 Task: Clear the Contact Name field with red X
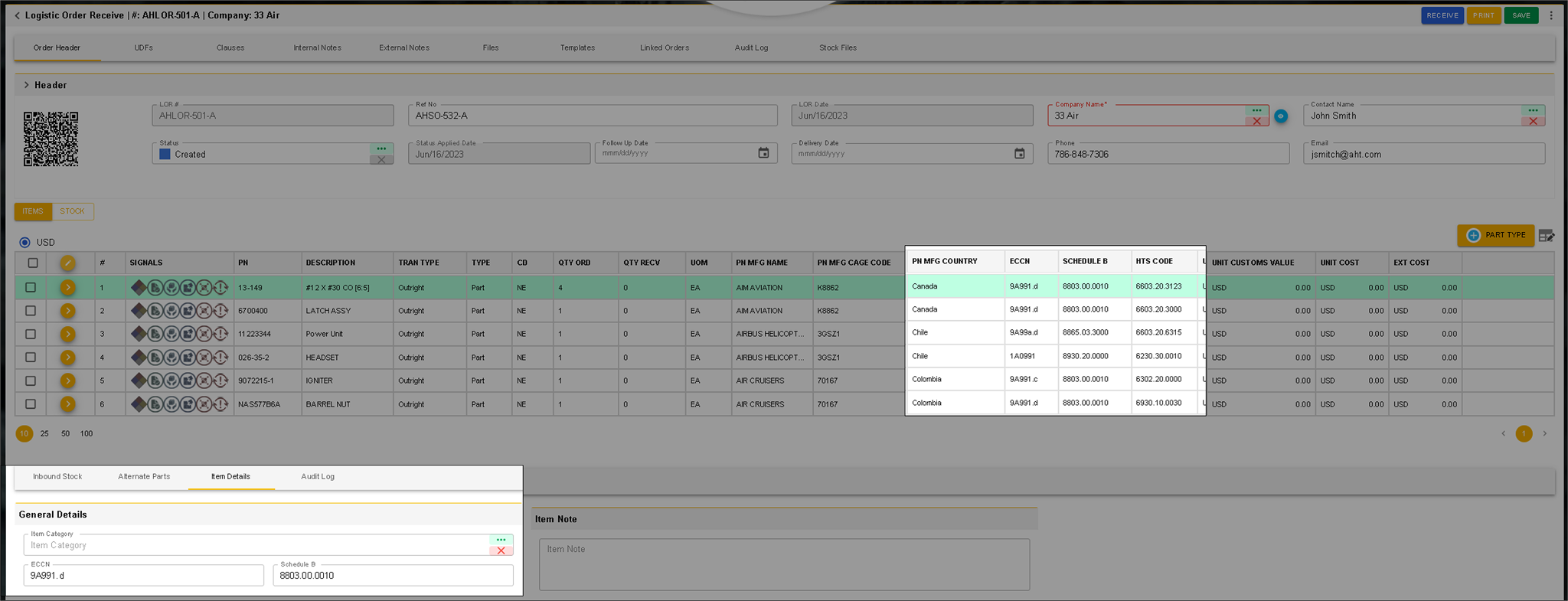tap(1533, 122)
